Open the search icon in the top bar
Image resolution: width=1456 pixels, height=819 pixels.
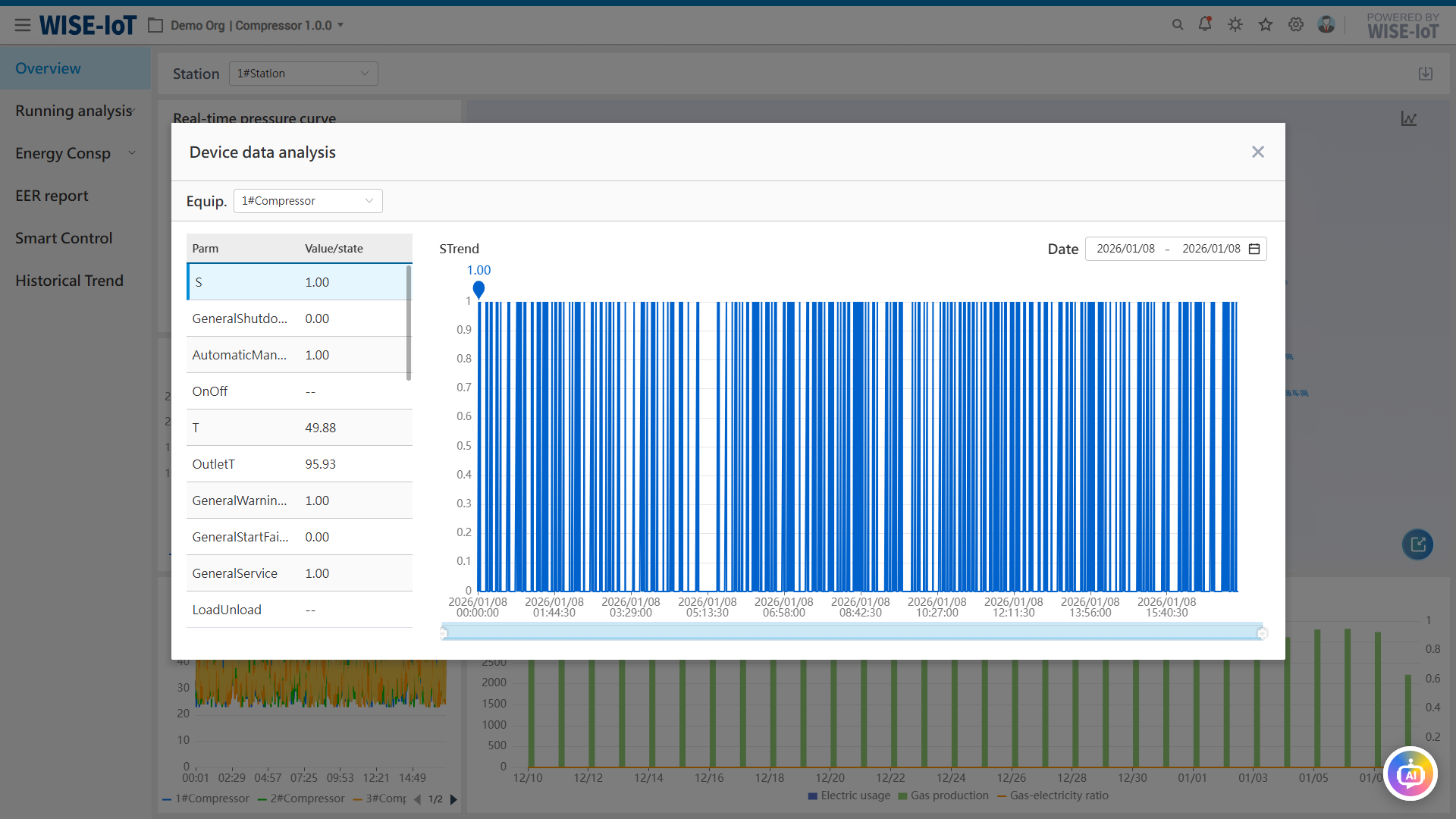1177,24
